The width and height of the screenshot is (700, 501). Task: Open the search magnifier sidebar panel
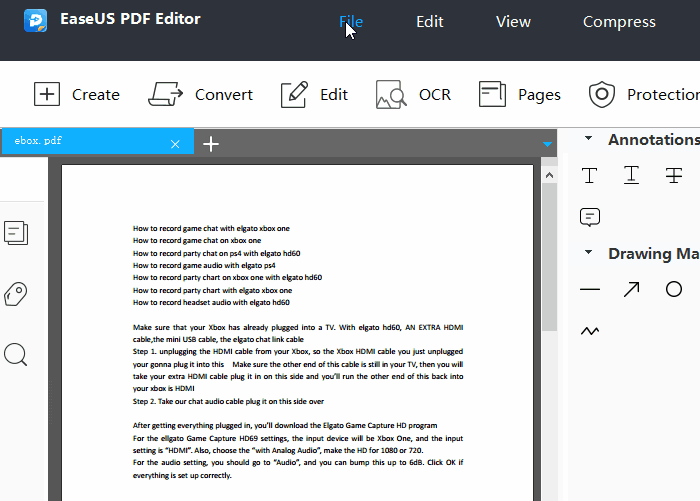click(x=16, y=355)
